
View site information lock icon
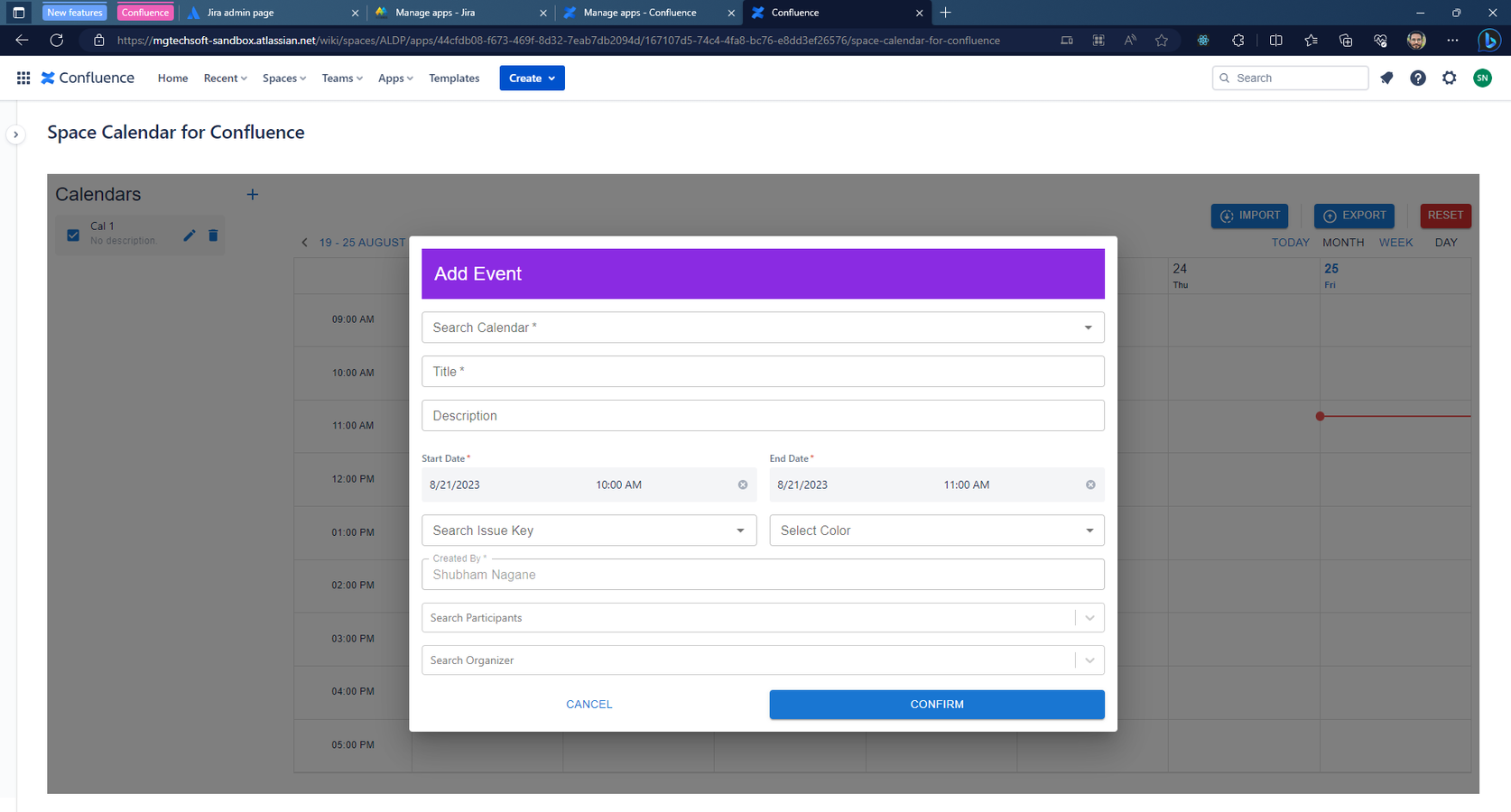(x=99, y=41)
